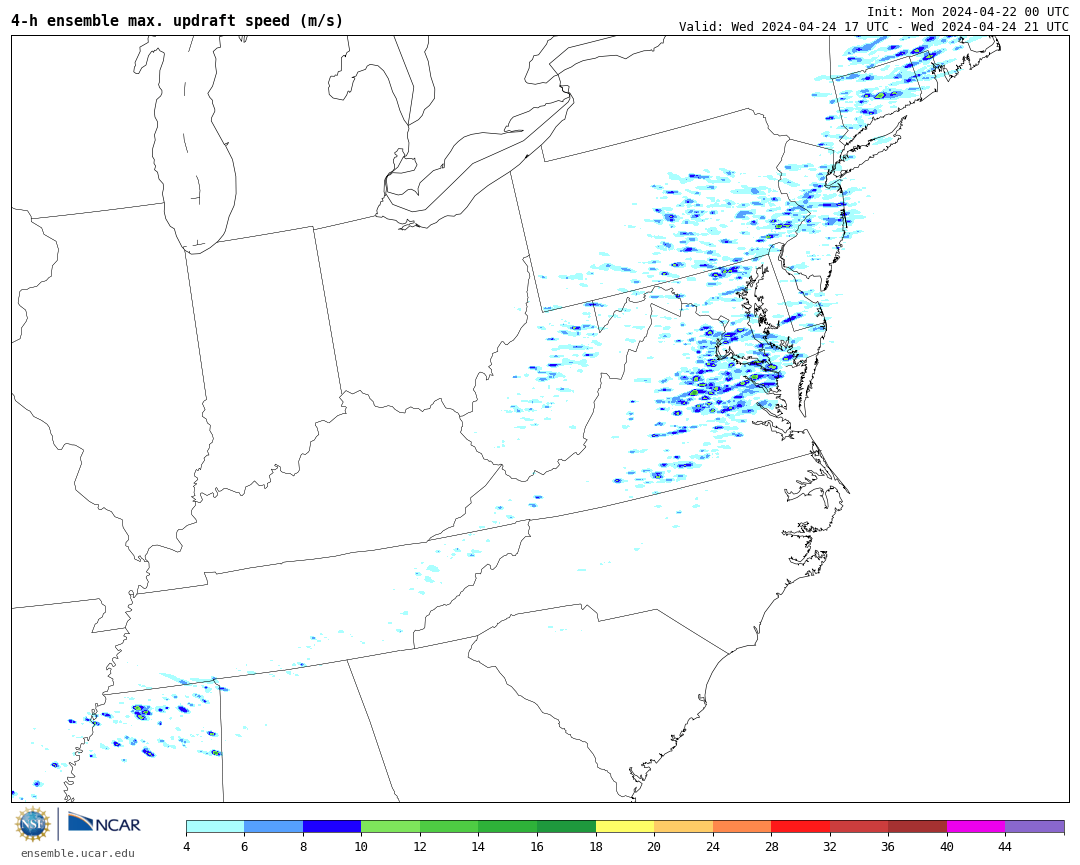Click the colorbar label '36'
The height and width of the screenshot is (865, 1080).
pyautogui.click(x=889, y=846)
